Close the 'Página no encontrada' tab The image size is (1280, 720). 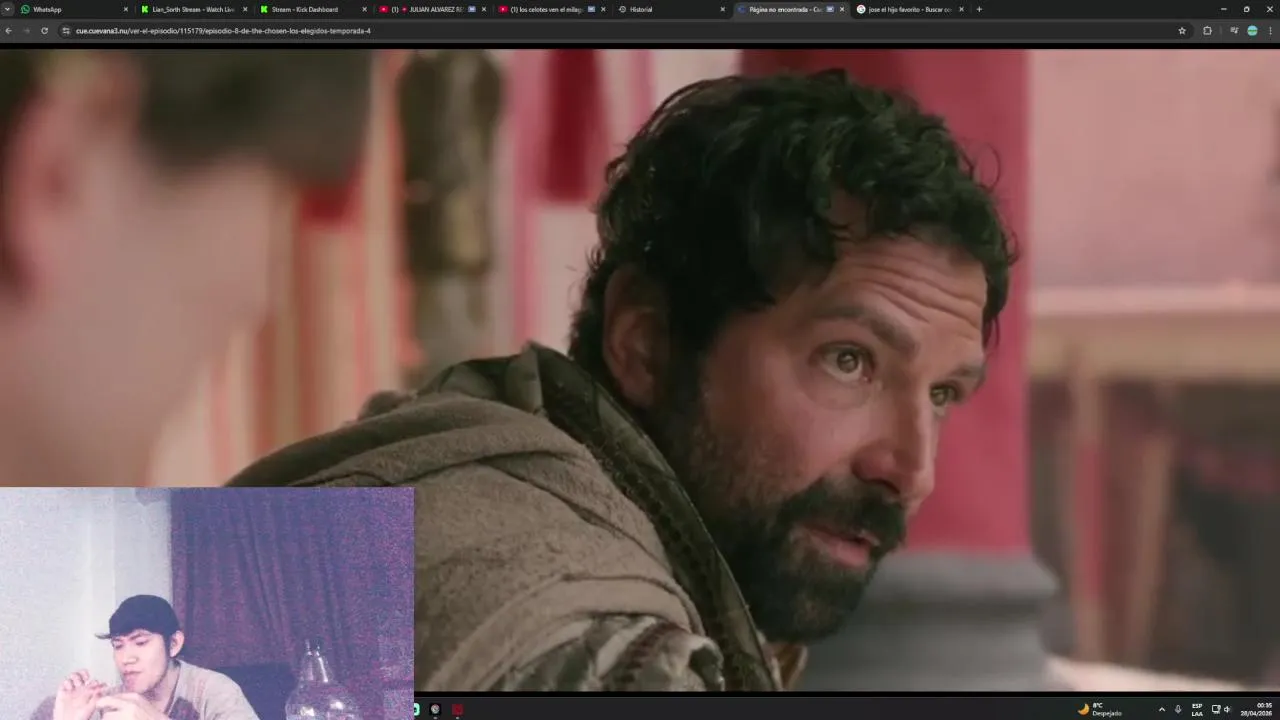click(x=842, y=9)
